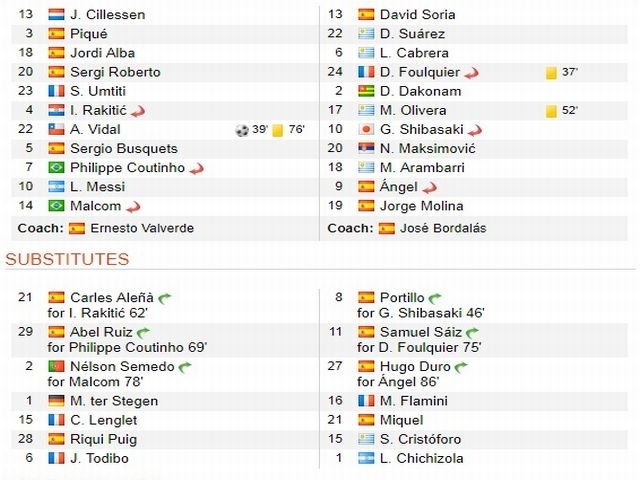The image size is (640, 480).
Task: Click Japan flag beside G. Shibasaki
Action: 366,129
